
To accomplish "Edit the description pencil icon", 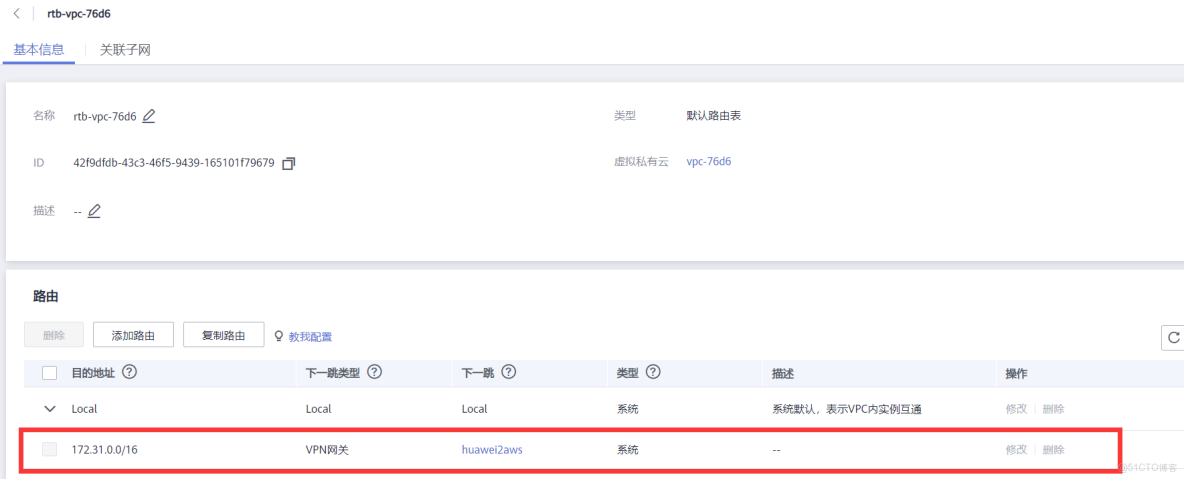I will 94,211.
